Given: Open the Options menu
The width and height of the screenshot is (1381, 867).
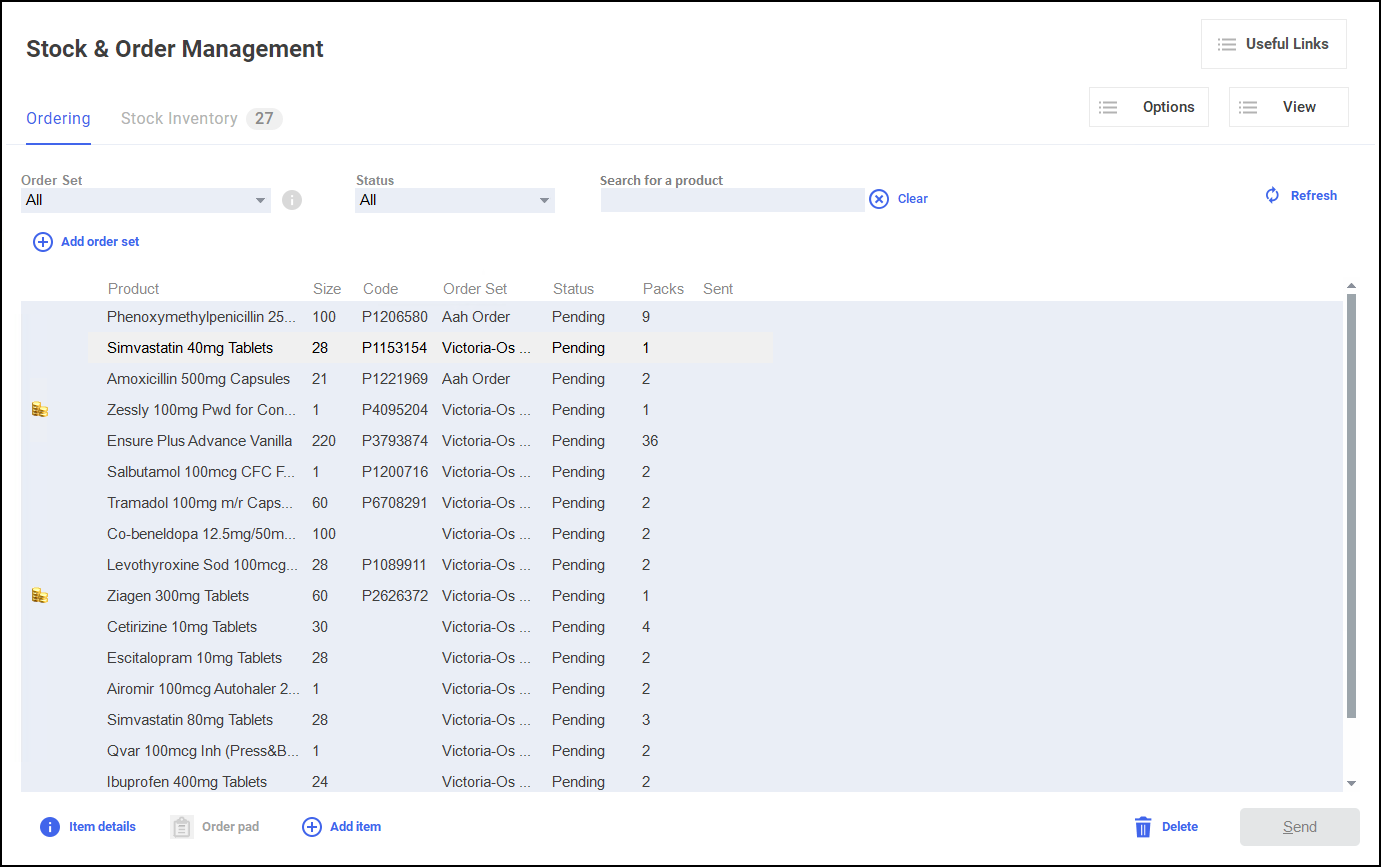Looking at the screenshot, I should [1148, 107].
